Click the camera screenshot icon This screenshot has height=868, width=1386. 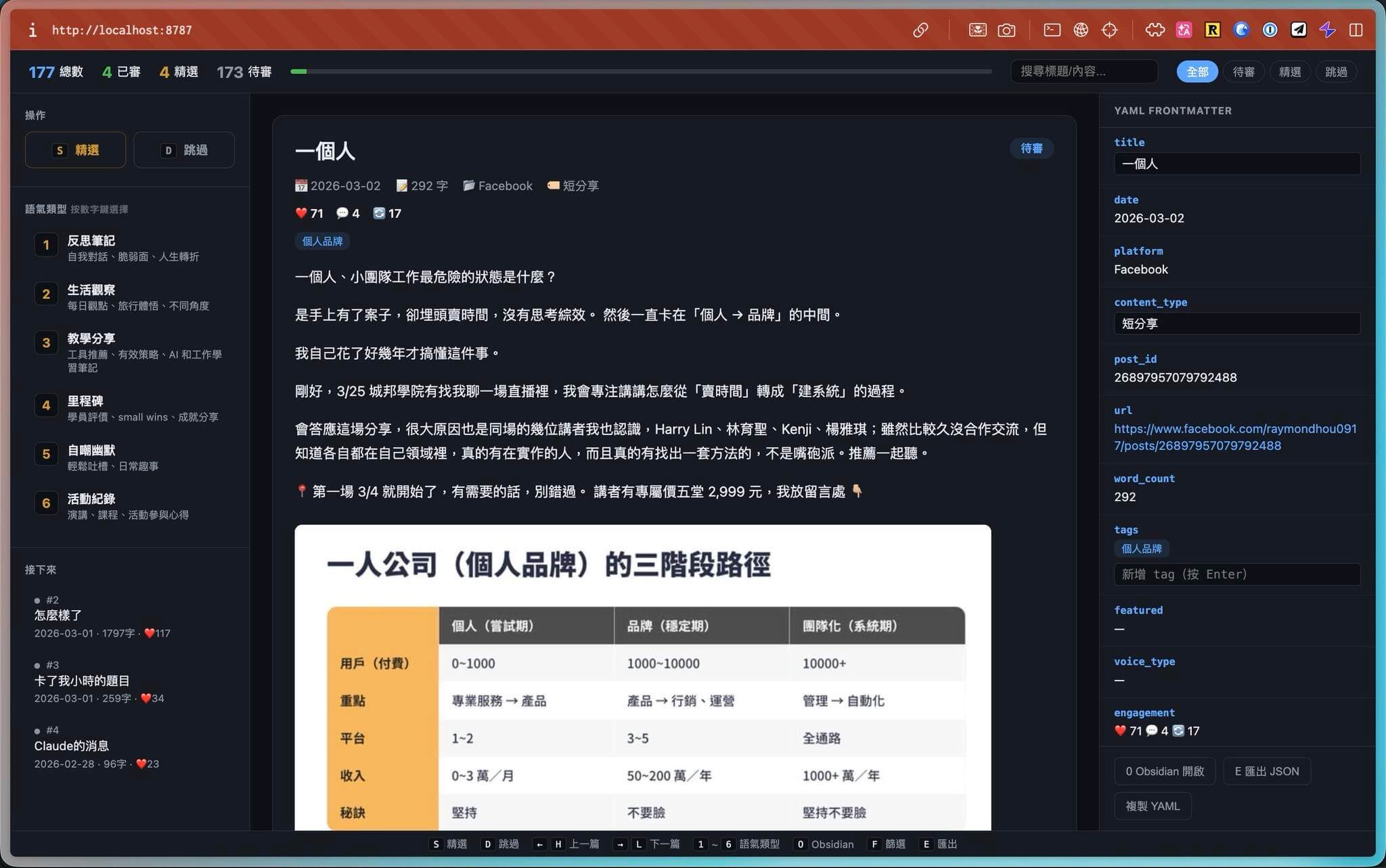pos(1006,30)
